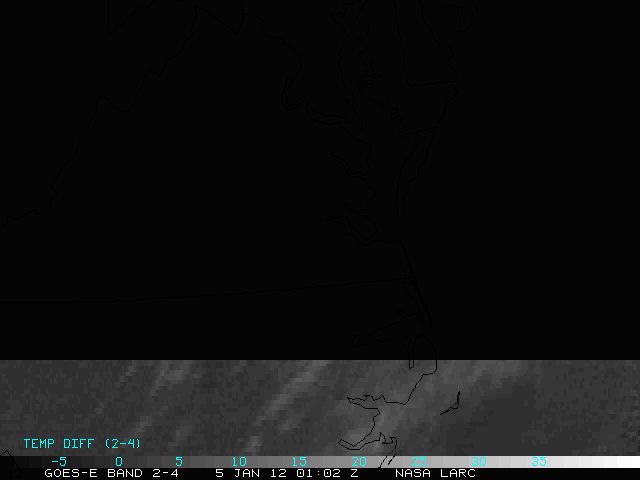This screenshot has width=640, height=480.
Task: Click the 15 label on the temperature scale
Action: pos(299,461)
